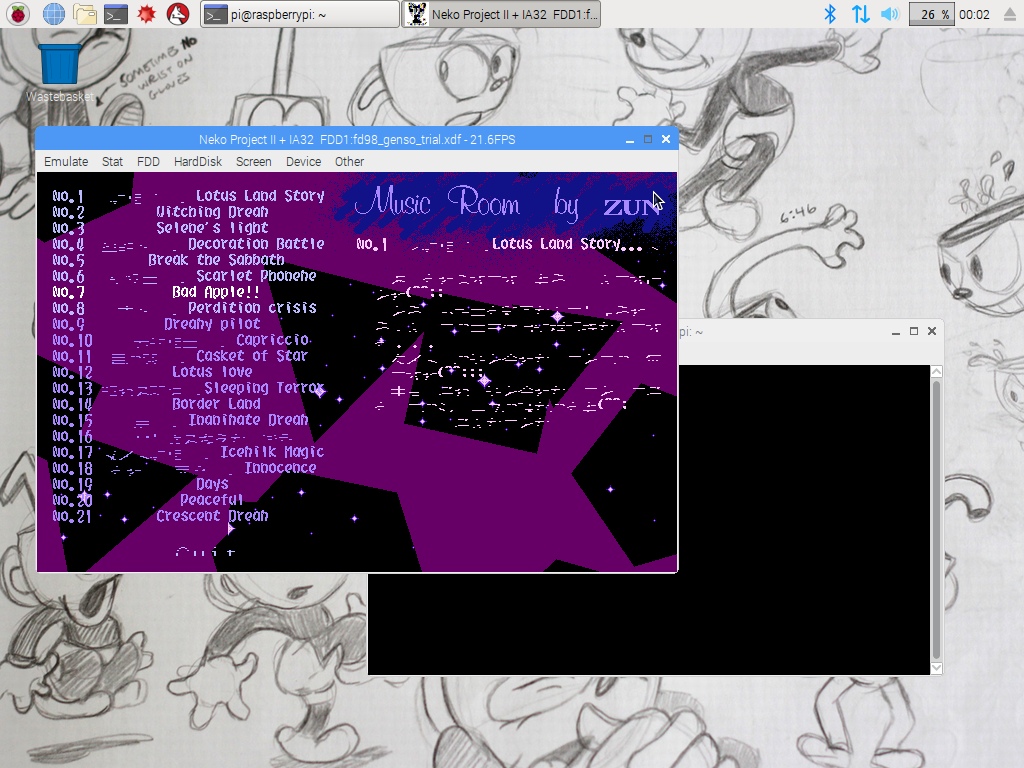Select track No.1 Lotus Land Story
Viewport: 1024px width, 768px height.
(189, 196)
